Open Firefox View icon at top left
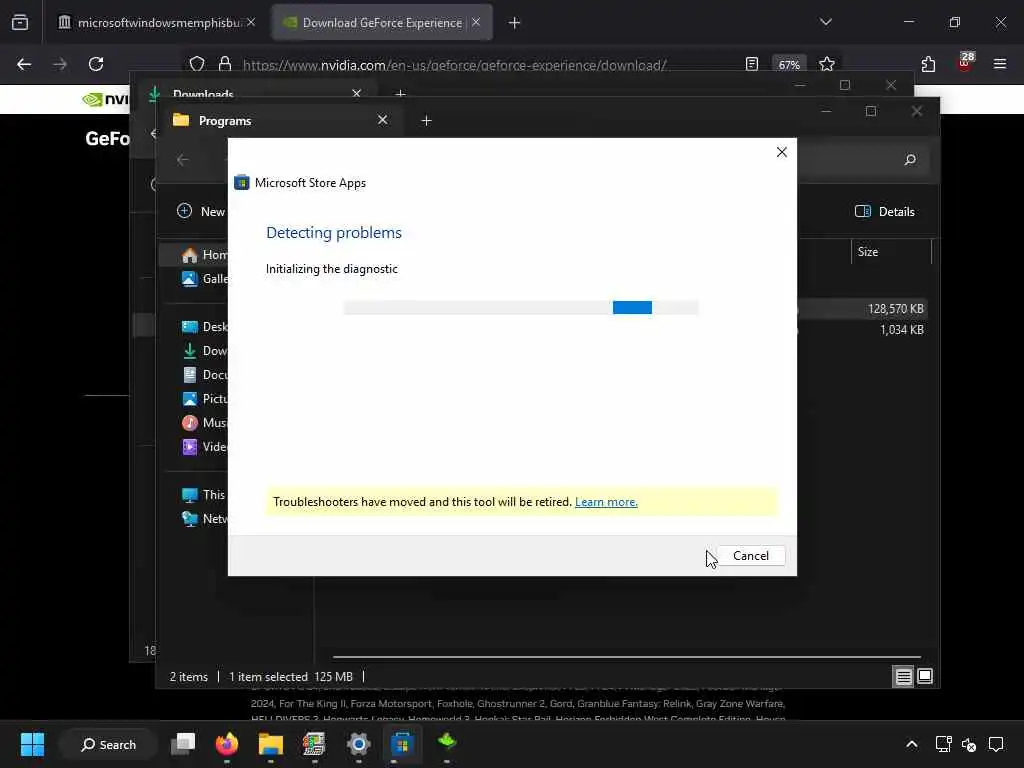This screenshot has height=768, width=1024. click(x=20, y=23)
